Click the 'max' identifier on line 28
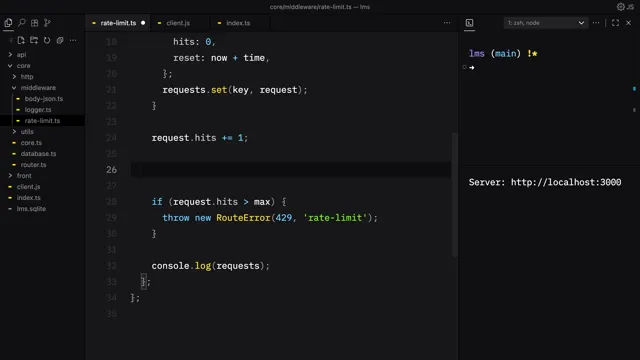Viewport: 640px width, 360px height. coord(262,202)
